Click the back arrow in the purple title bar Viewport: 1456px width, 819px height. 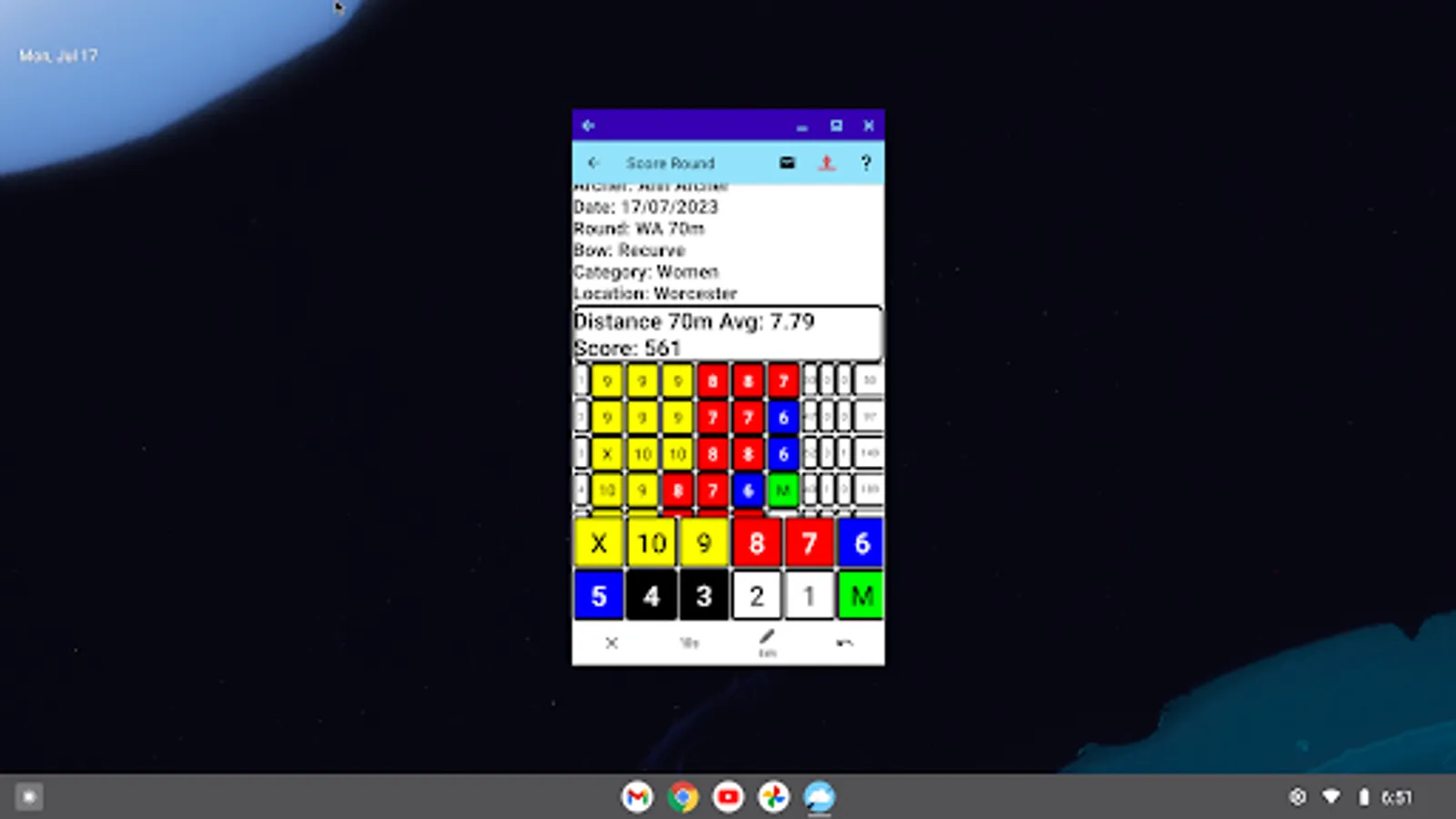(588, 126)
